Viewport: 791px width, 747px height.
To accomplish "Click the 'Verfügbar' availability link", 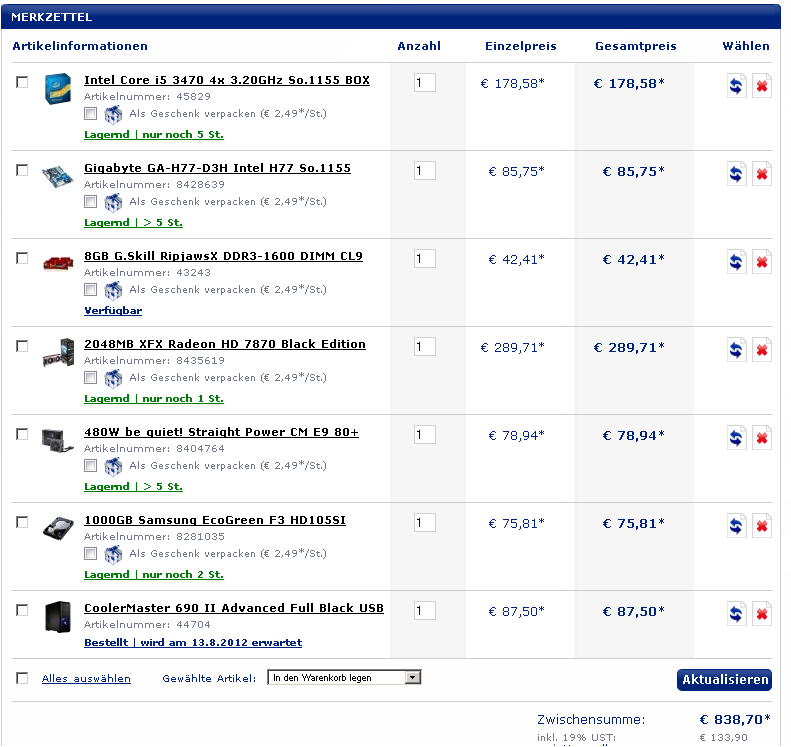I will [x=113, y=311].
